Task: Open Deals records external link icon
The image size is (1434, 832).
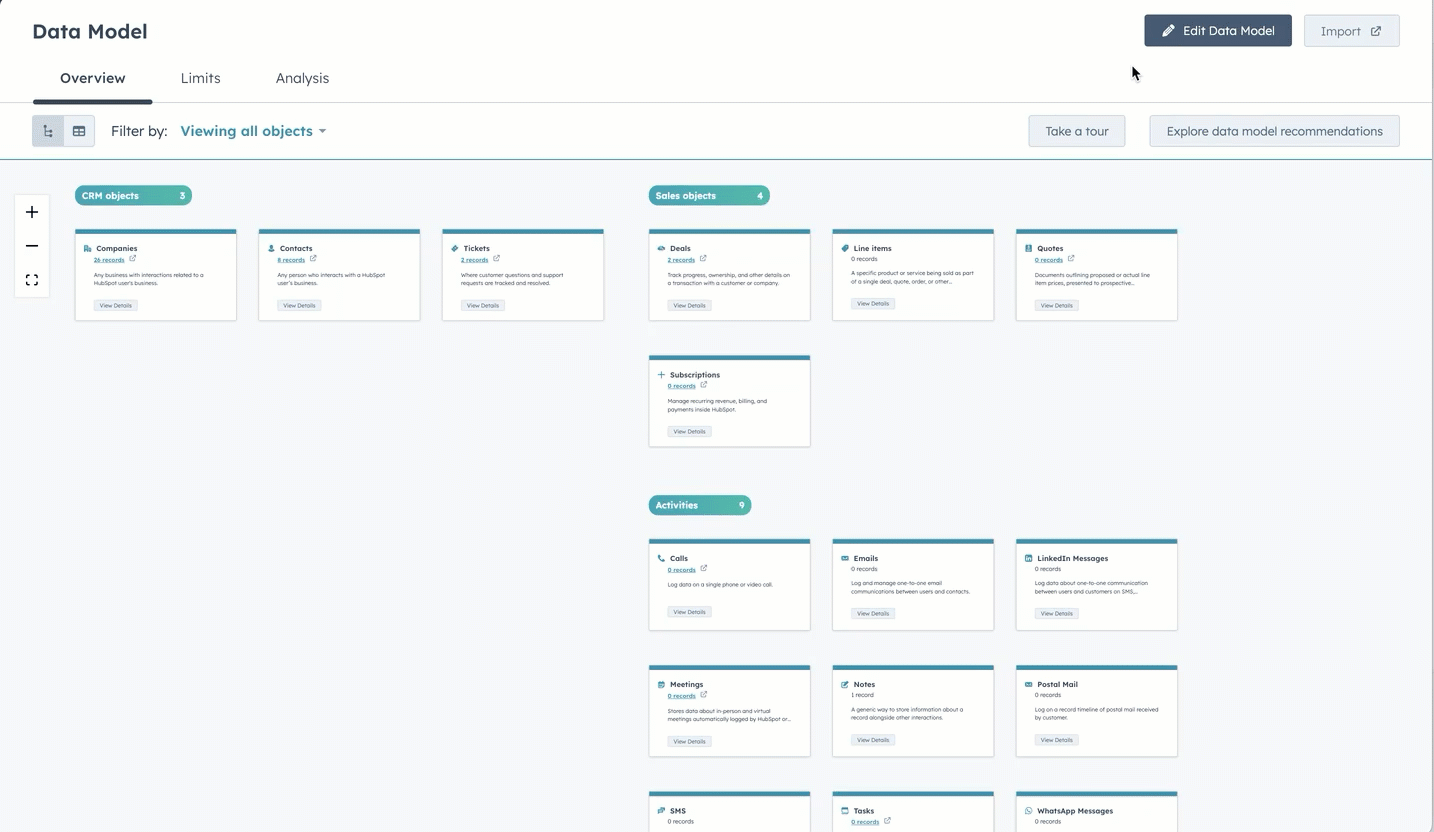Action: 703,259
